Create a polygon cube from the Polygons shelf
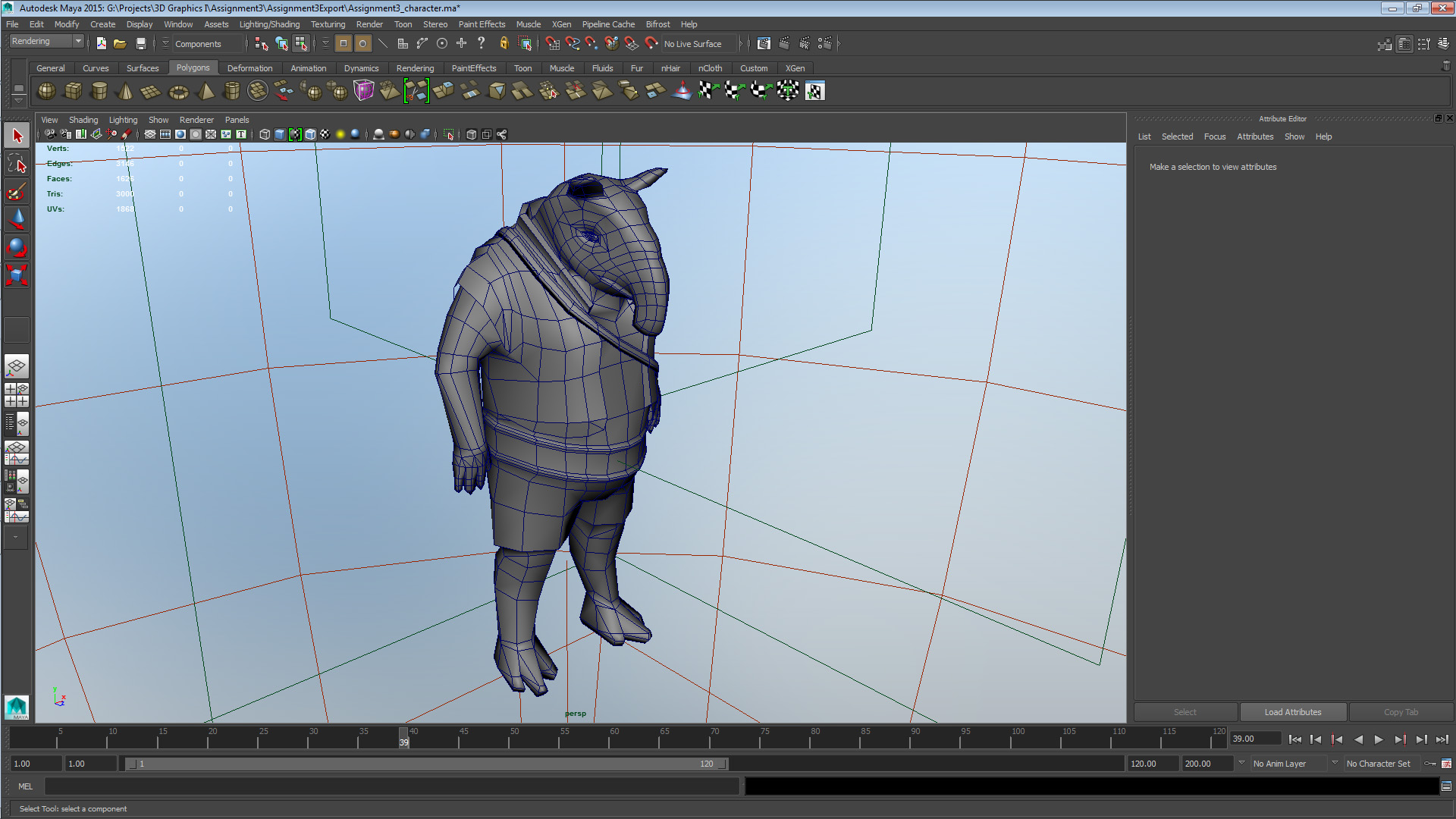Image resolution: width=1456 pixels, height=819 pixels. (73, 90)
